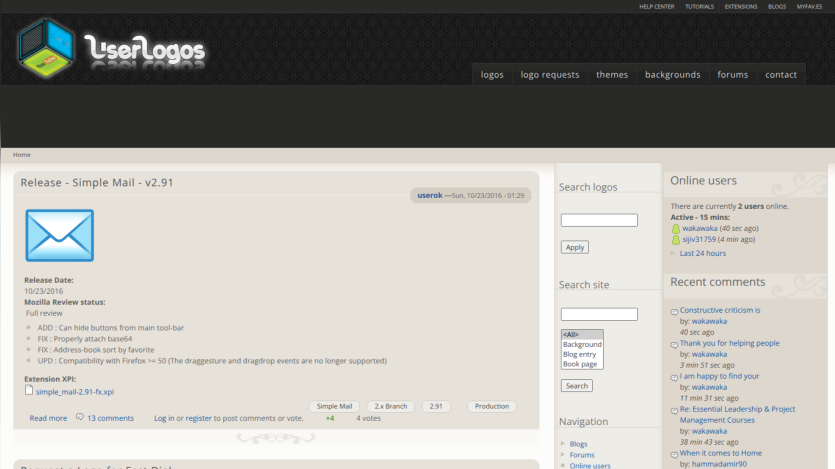This screenshot has width=835, height=469.
Task: Open TUTORIALS in top bar
Action: point(699,6)
